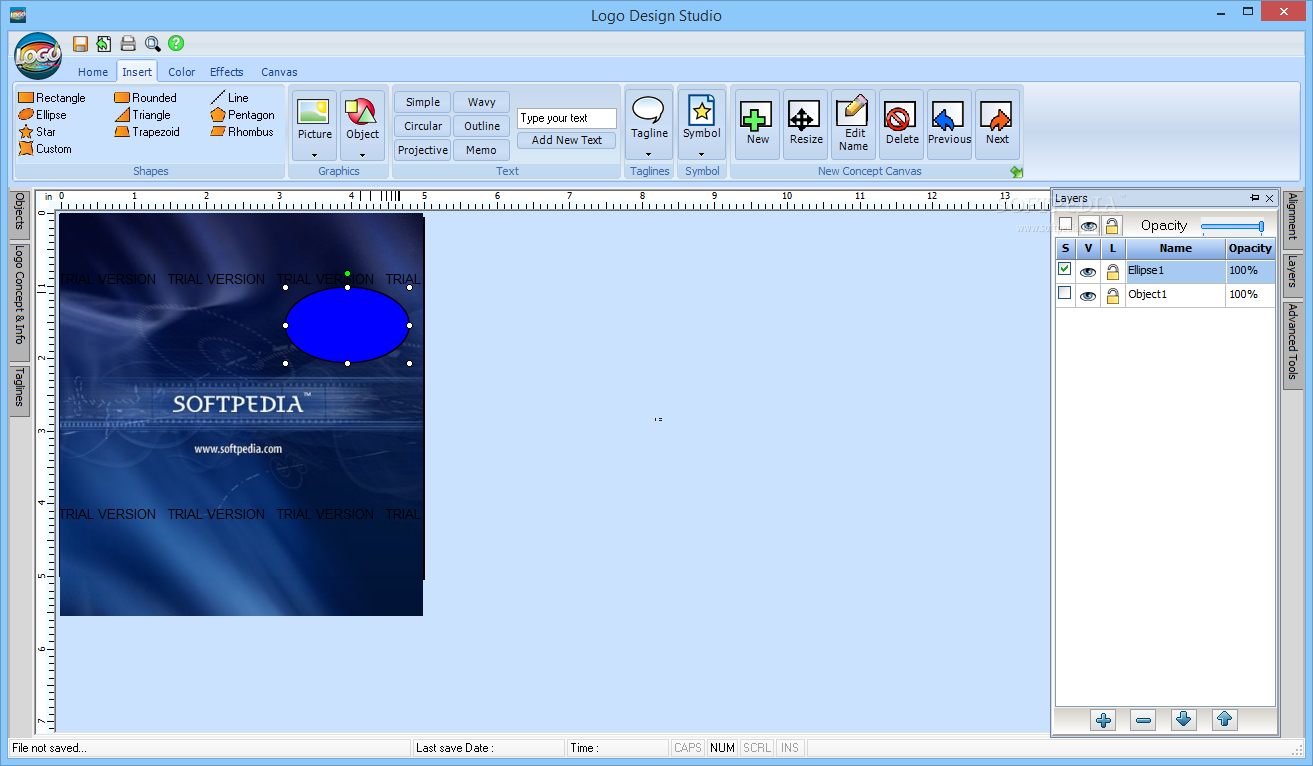The width and height of the screenshot is (1313, 766).
Task: Hide the Ellipse1 layer via eye icon
Action: click(x=1088, y=271)
